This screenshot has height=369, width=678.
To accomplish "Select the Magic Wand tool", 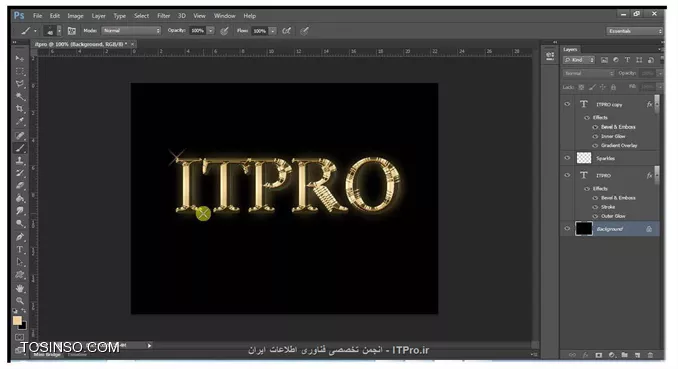I will click(20, 96).
